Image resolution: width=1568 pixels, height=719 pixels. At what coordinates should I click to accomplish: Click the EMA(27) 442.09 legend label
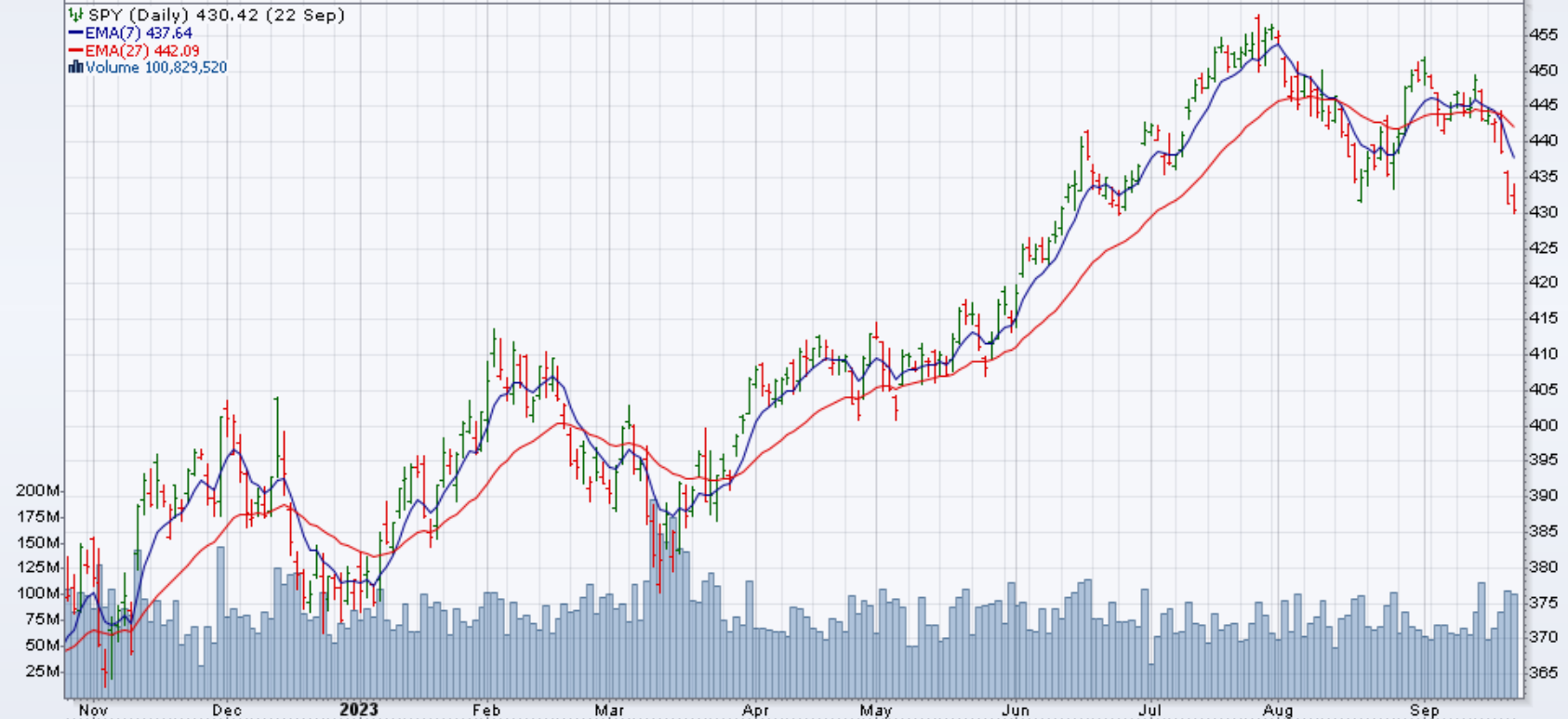(x=142, y=50)
